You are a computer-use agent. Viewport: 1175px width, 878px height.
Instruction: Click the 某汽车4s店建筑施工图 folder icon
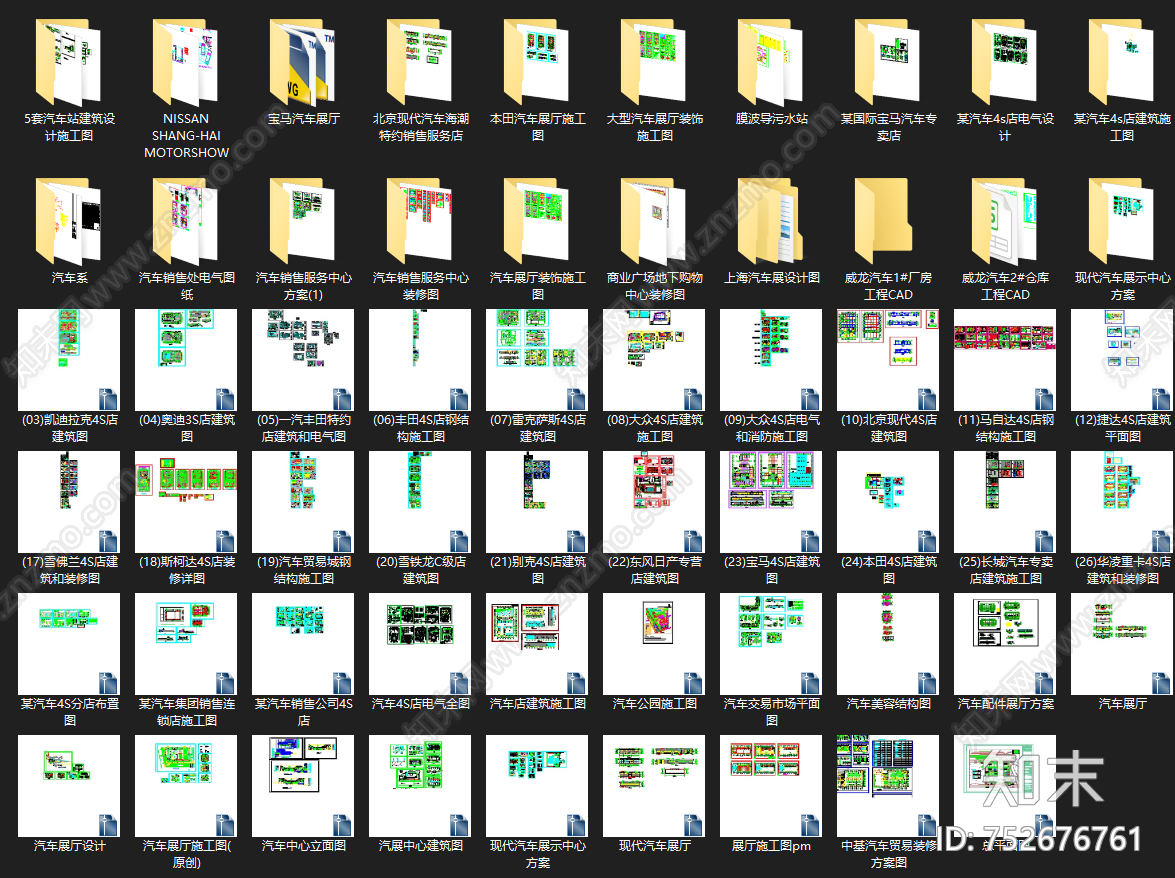(x=1122, y=62)
